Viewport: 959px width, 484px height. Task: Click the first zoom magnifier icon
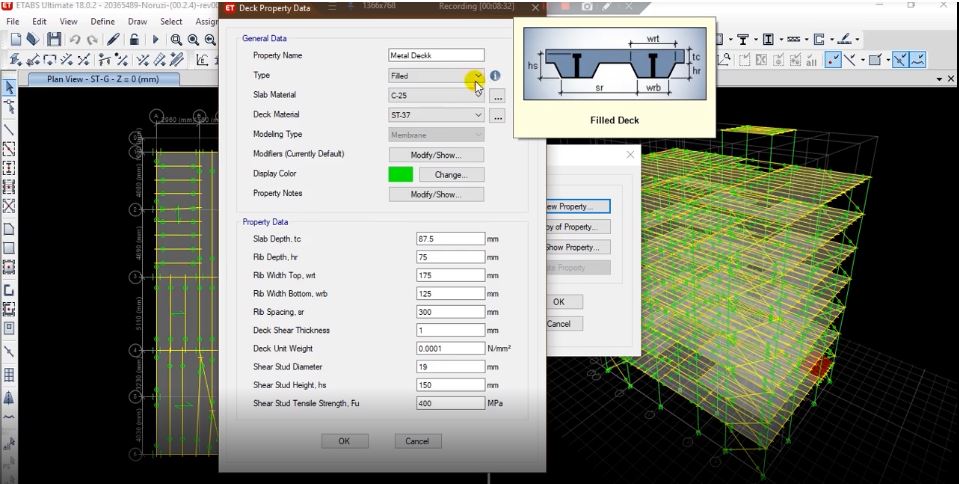coord(177,40)
